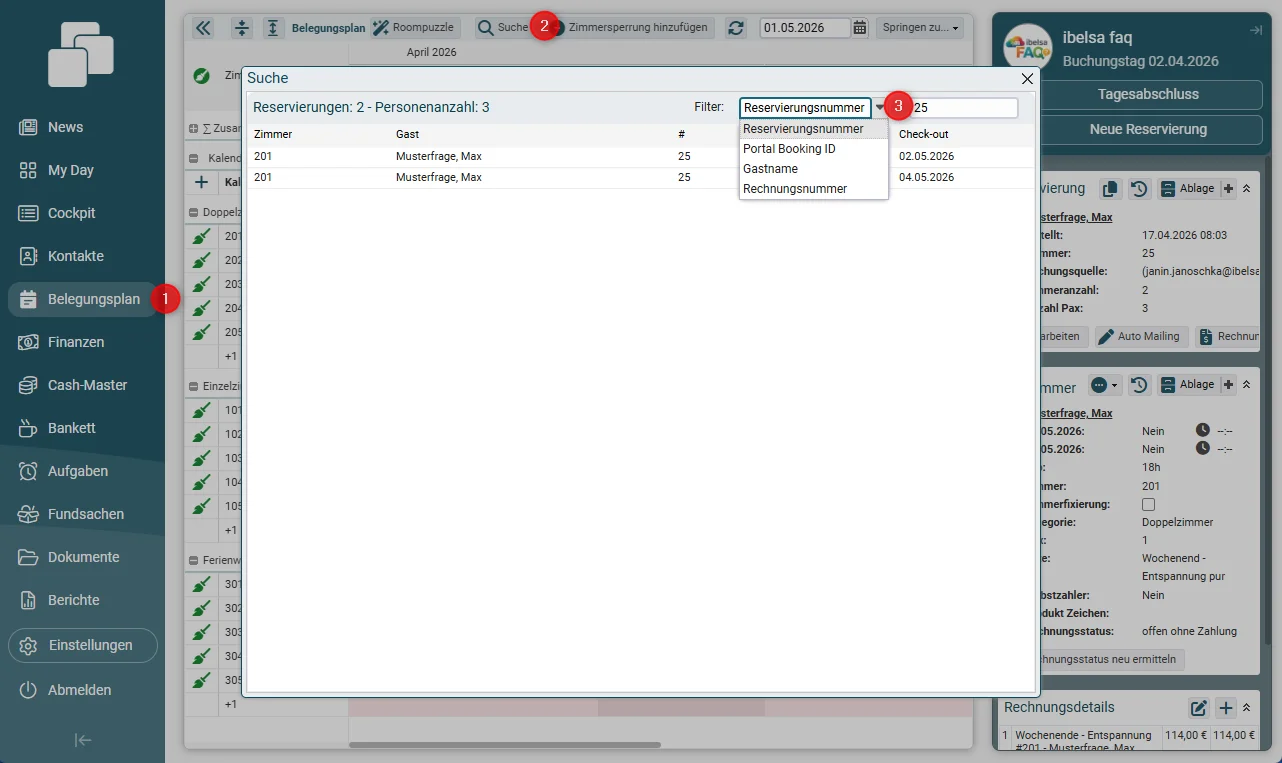Viewport: 1282px width, 763px height.
Task: Select Gastname filter option
Action: 813,169
